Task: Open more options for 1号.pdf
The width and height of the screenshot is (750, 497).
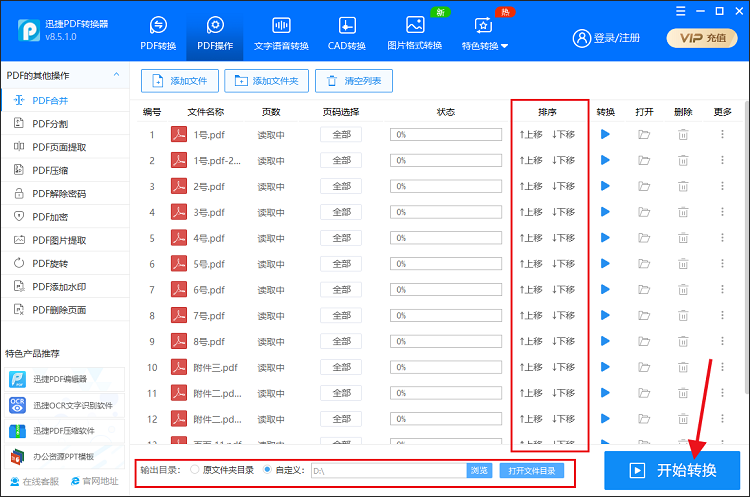Action: [x=722, y=134]
